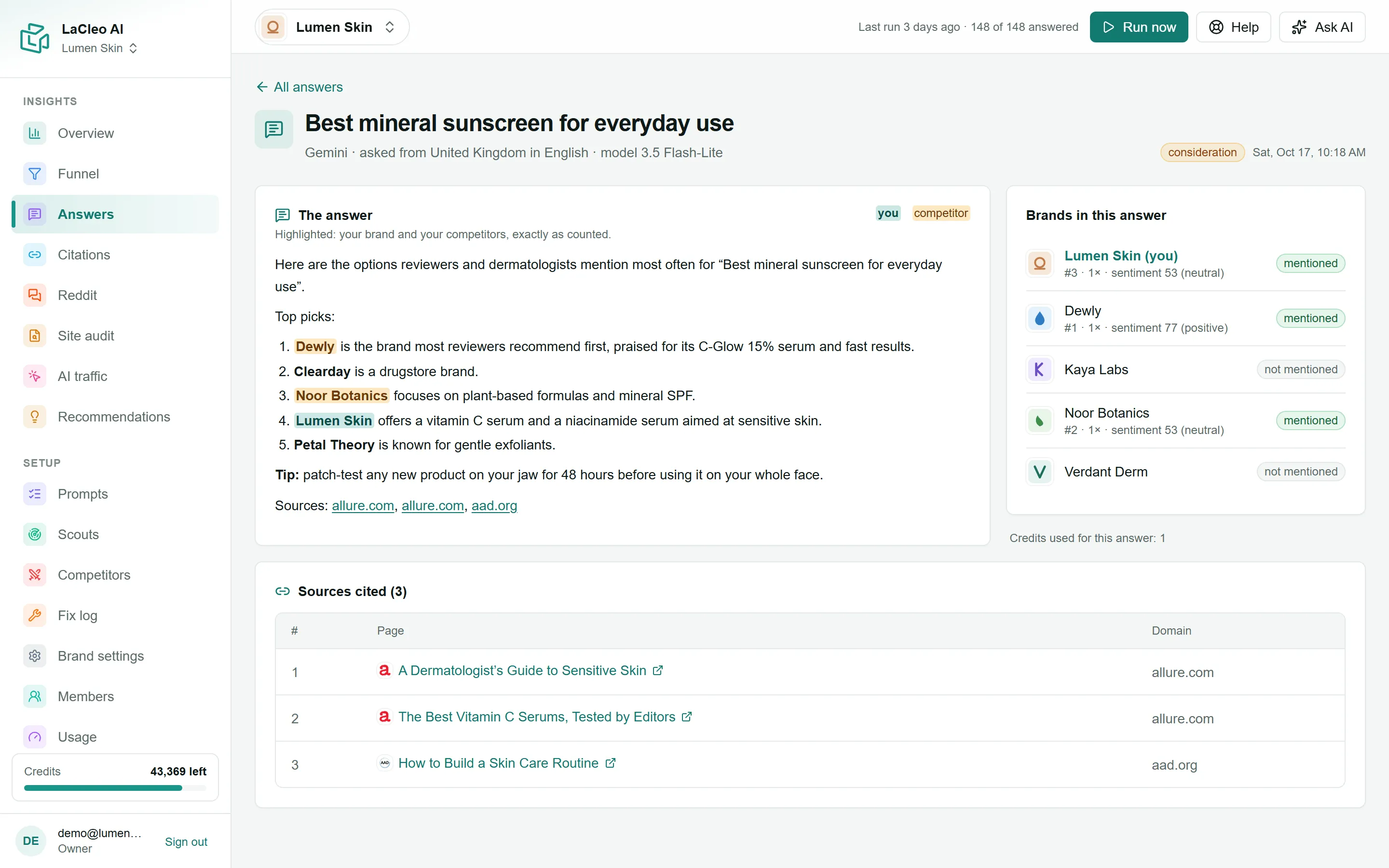Click external-link icon beside Skin Care Routine
Image resolution: width=1389 pixels, height=868 pixels.
tap(610, 762)
